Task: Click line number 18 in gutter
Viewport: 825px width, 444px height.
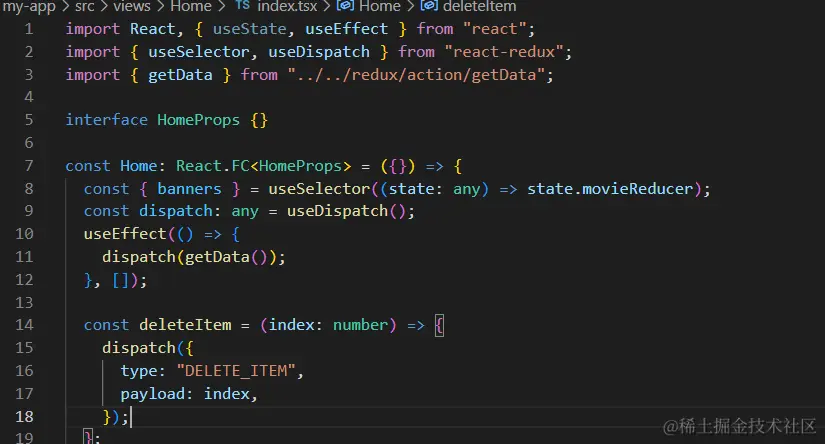Action: (24, 417)
